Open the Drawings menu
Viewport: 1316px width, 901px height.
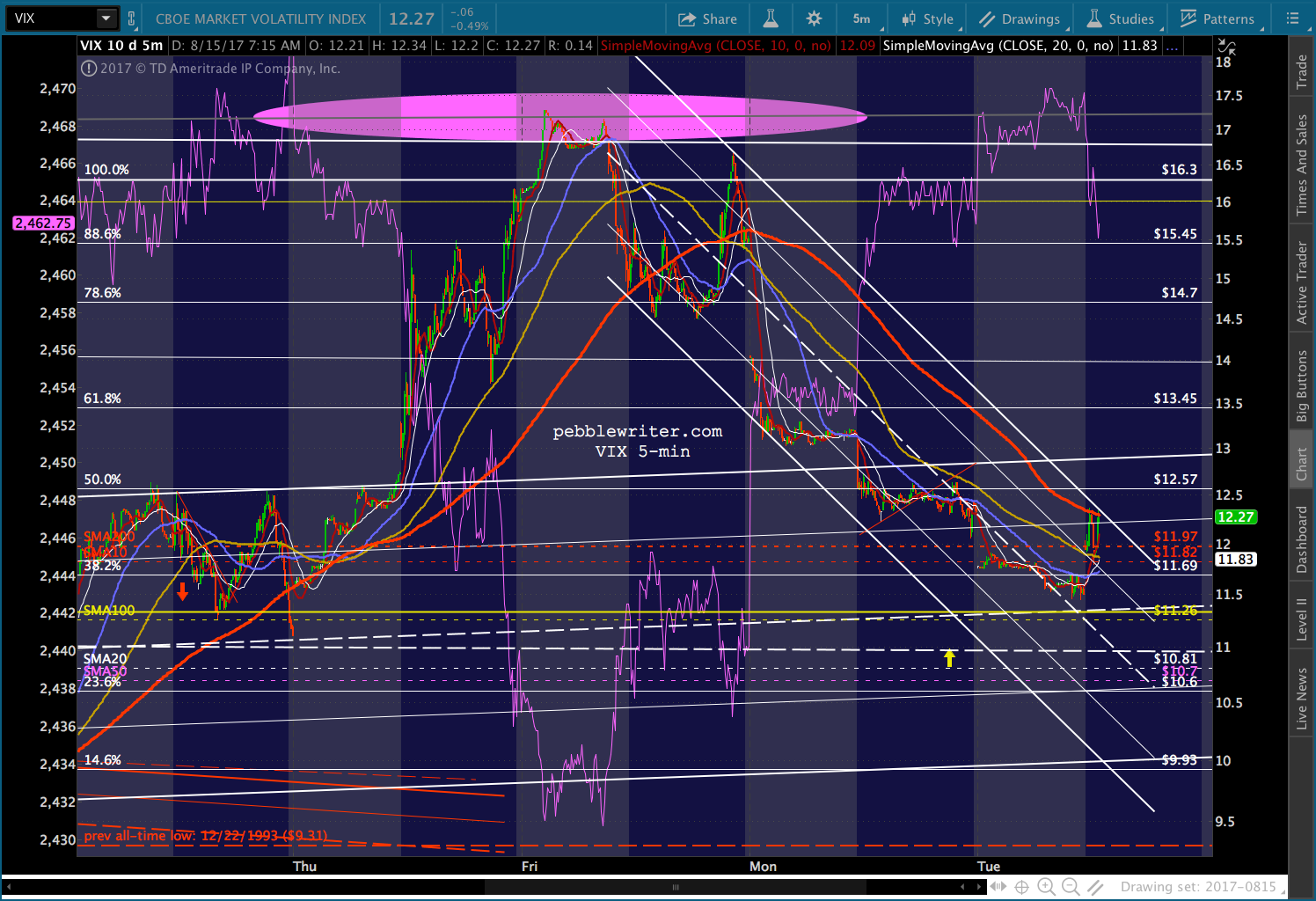coord(1020,18)
